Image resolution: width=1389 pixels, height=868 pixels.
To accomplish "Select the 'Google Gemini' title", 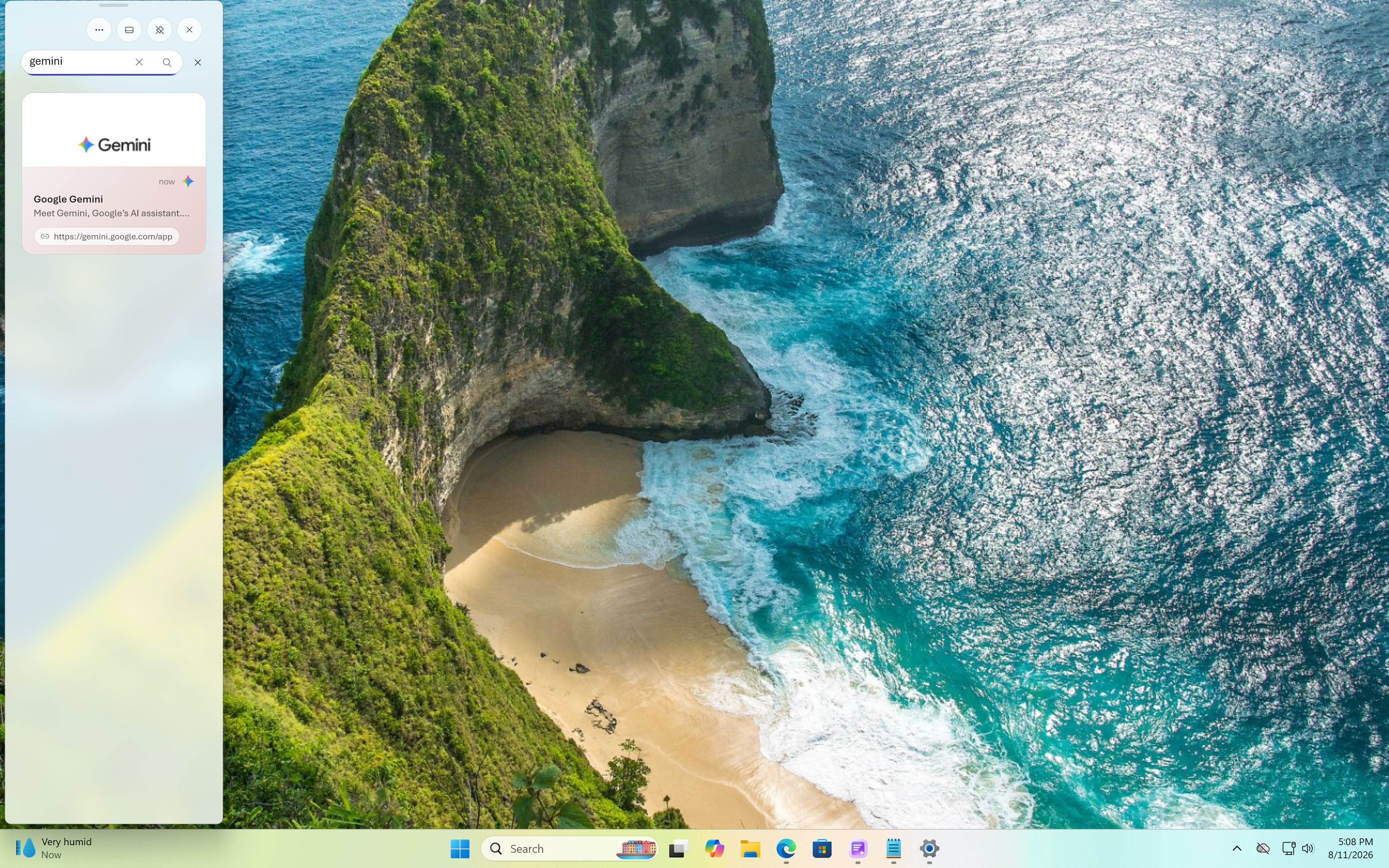I will pyautogui.click(x=68, y=199).
